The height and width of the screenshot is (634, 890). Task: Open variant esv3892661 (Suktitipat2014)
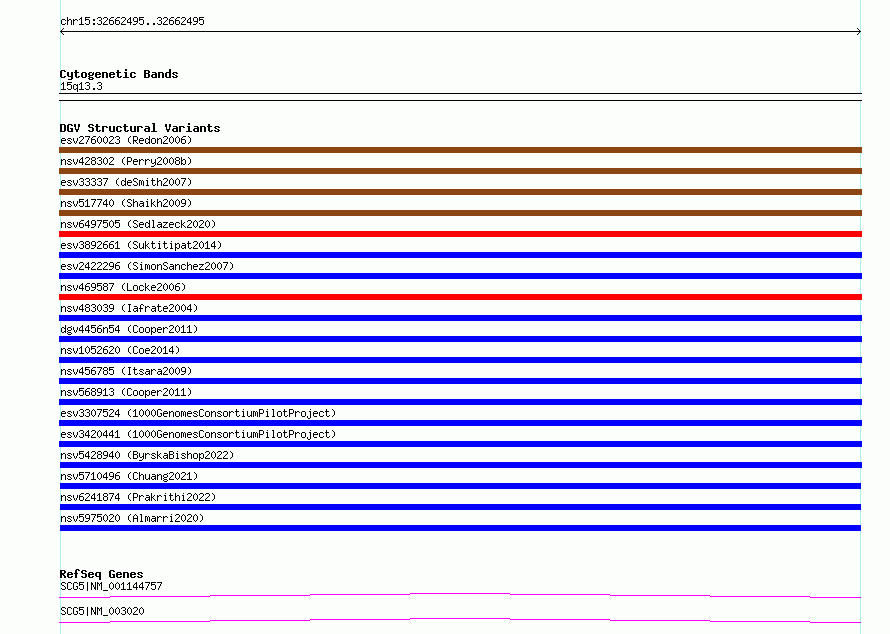coord(141,245)
